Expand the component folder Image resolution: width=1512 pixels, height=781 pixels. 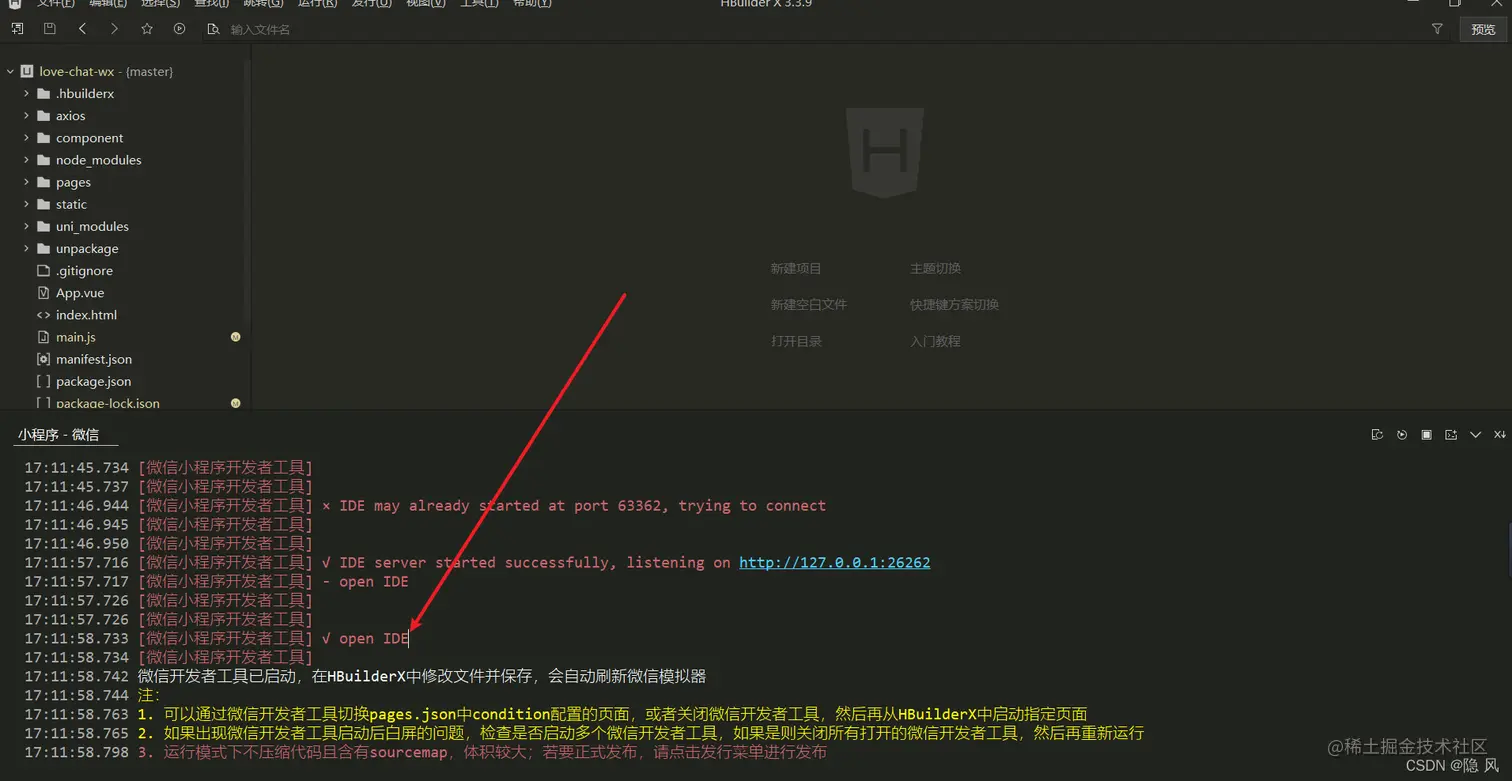(27, 138)
